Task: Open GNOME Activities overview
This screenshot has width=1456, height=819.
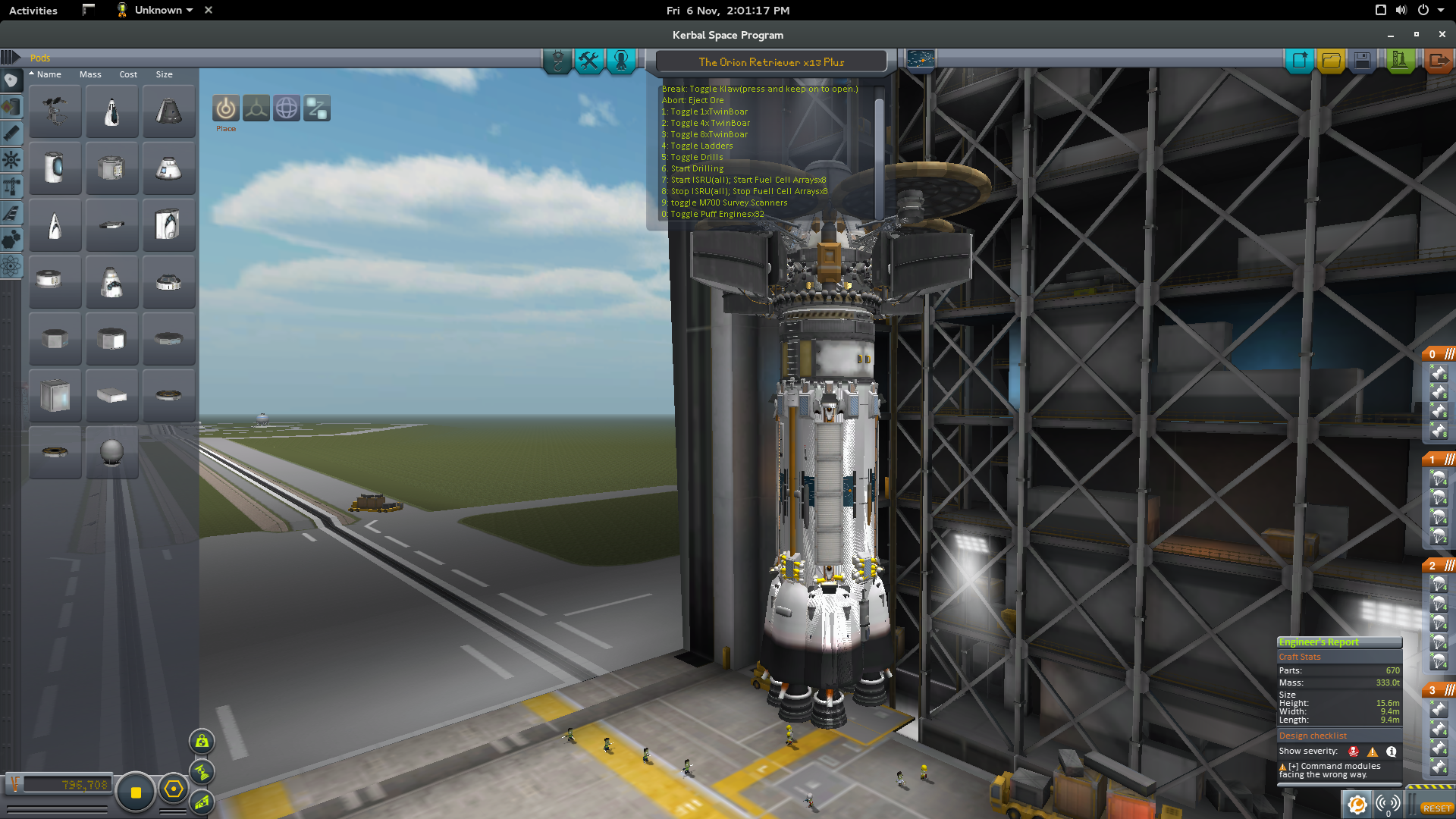Action: pyautogui.click(x=33, y=11)
